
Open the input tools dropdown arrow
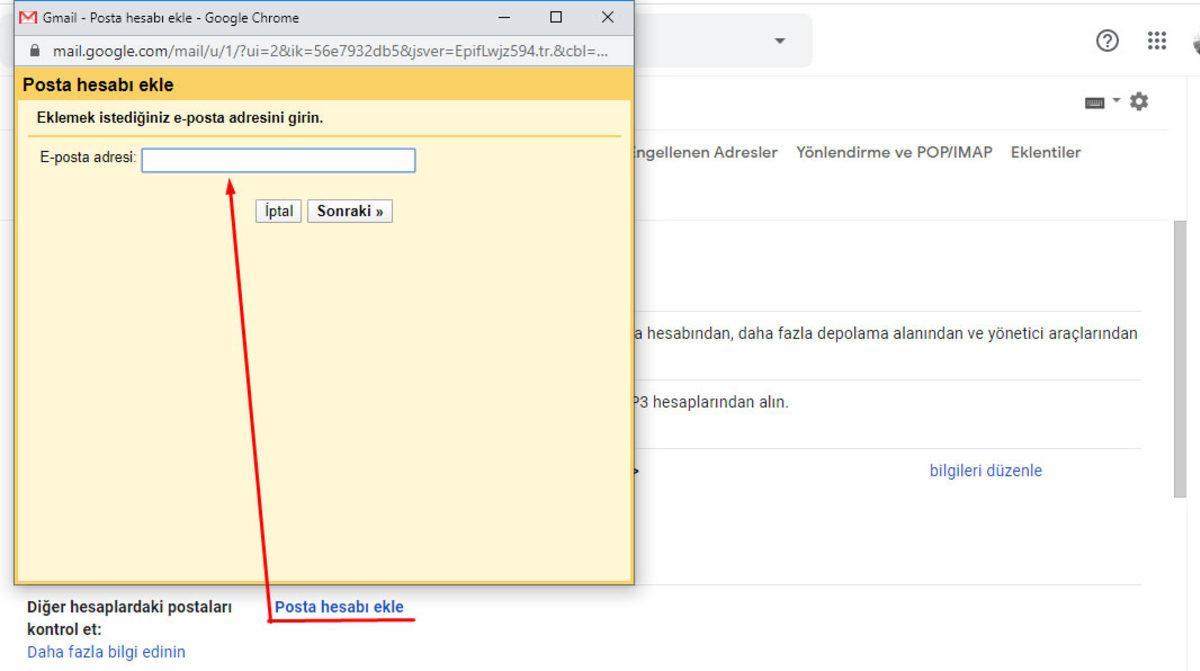[x=1114, y=100]
